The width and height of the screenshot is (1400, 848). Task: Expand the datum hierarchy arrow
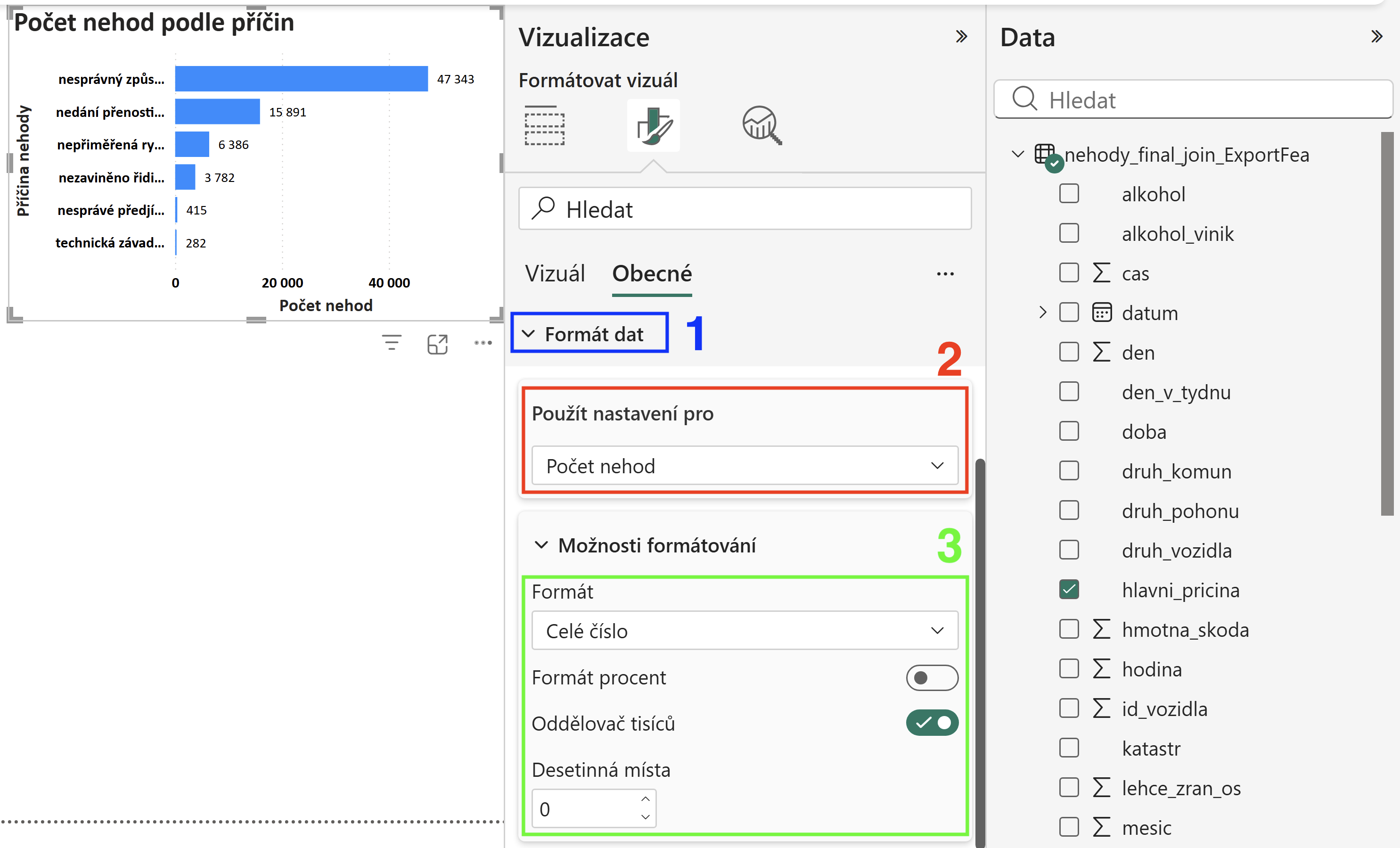(1042, 313)
